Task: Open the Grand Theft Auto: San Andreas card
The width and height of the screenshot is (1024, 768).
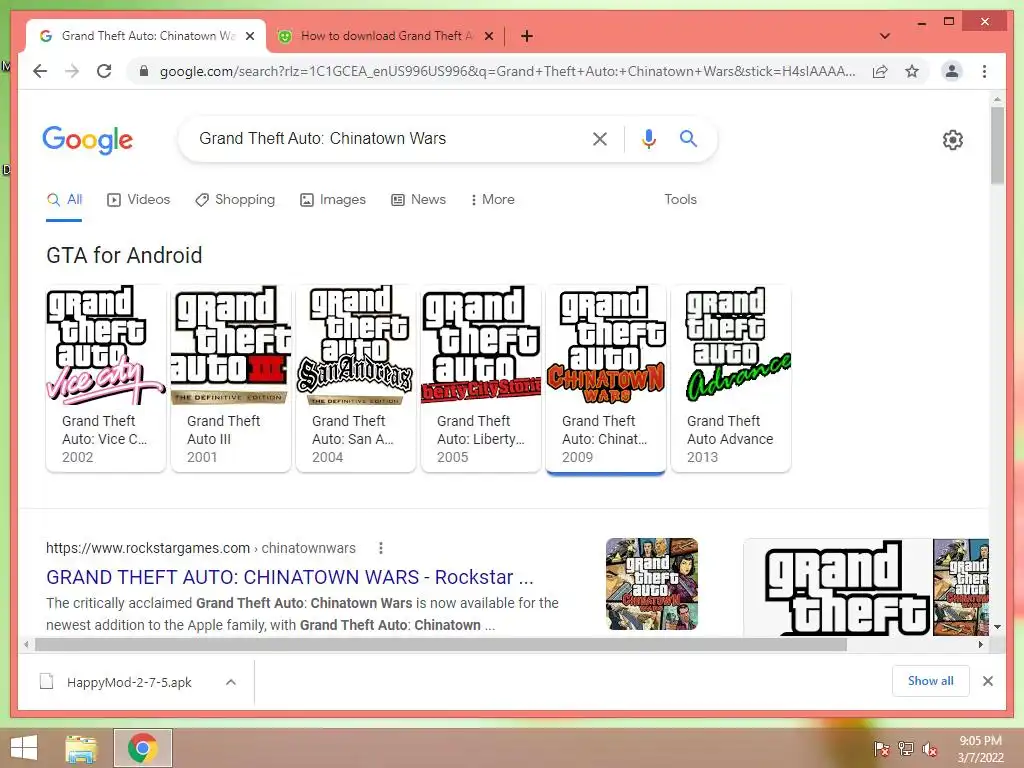Action: point(356,377)
